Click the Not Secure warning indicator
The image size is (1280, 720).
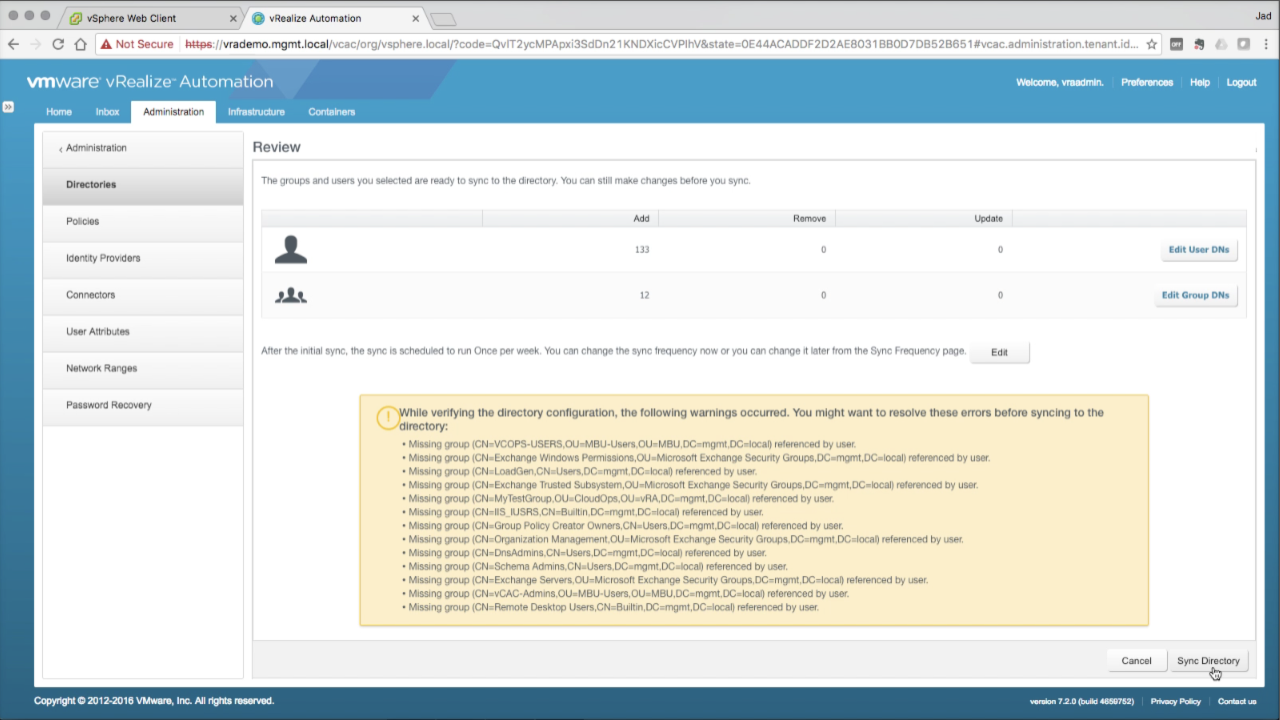point(136,44)
